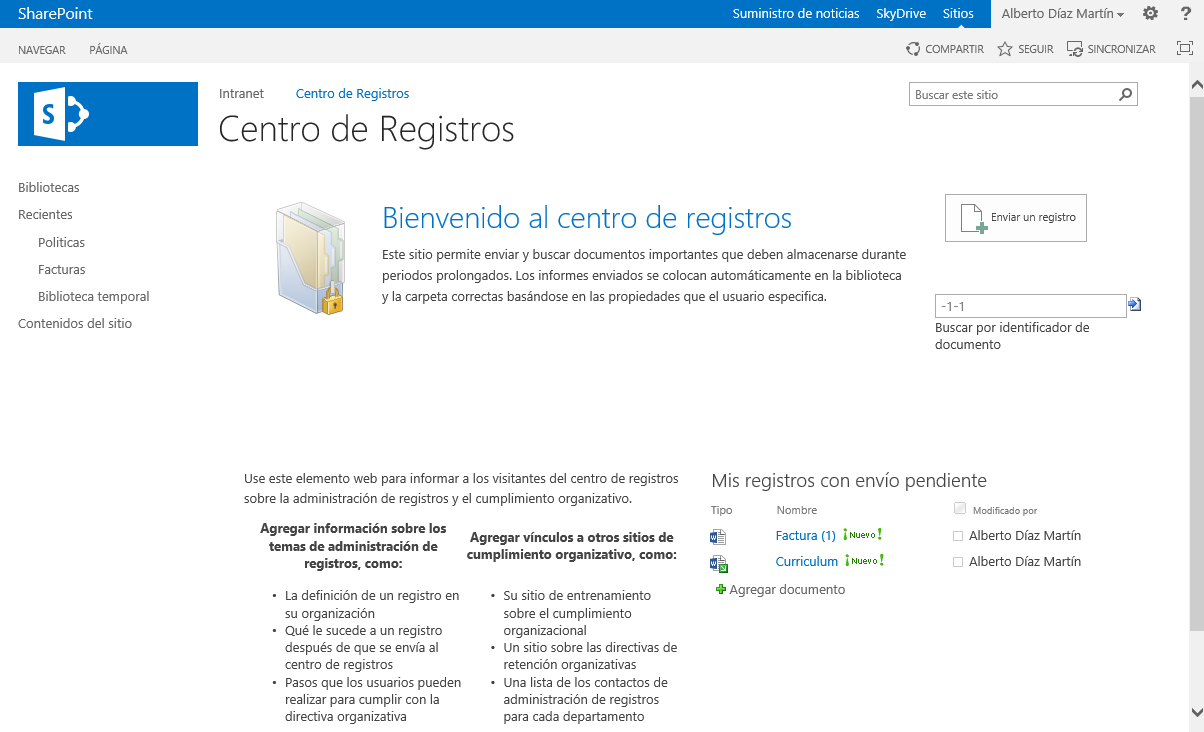Click the SharePoint site logo
This screenshot has width=1204, height=732.
coord(108,114)
